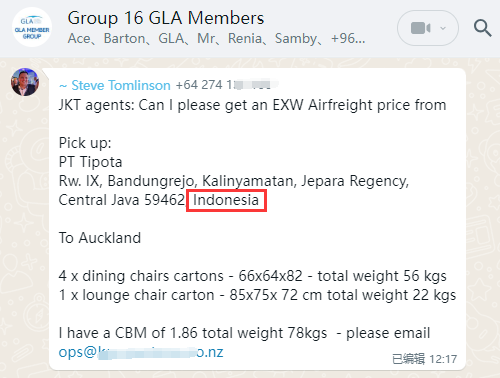Screen dimensions: 500x378
Task: Click the dining chairs cartons line
Action: click(252, 276)
